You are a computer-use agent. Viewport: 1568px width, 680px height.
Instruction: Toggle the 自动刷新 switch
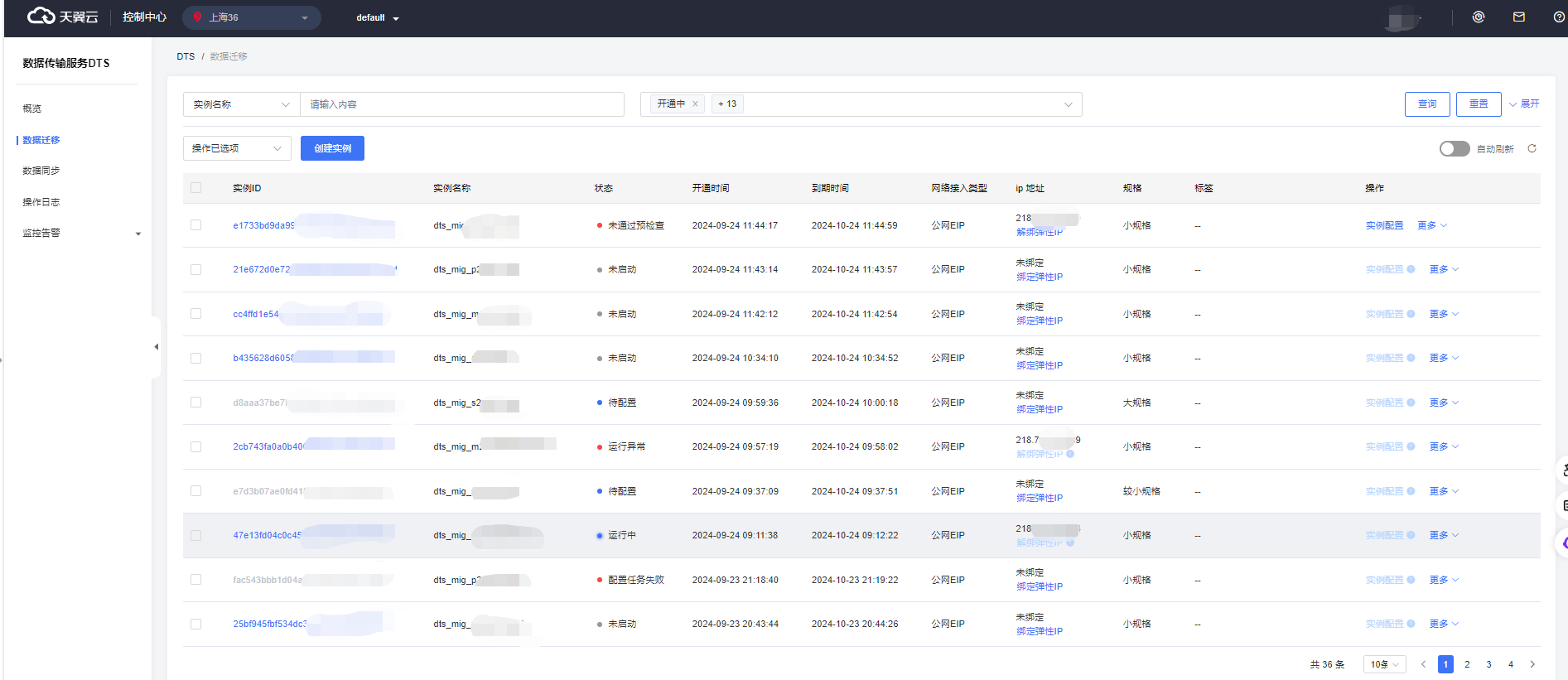pyautogui.click(x=1455, y=148)
